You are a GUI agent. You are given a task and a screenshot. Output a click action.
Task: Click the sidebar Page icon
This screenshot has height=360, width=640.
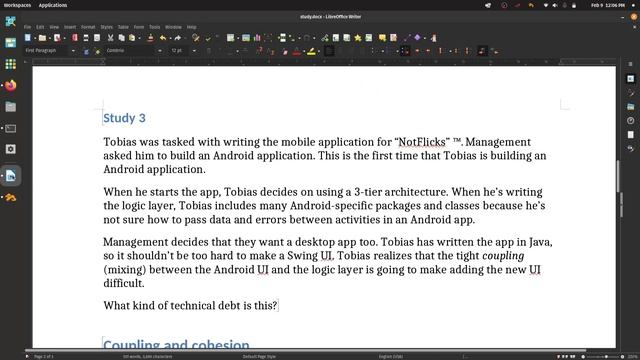[631, 135]
